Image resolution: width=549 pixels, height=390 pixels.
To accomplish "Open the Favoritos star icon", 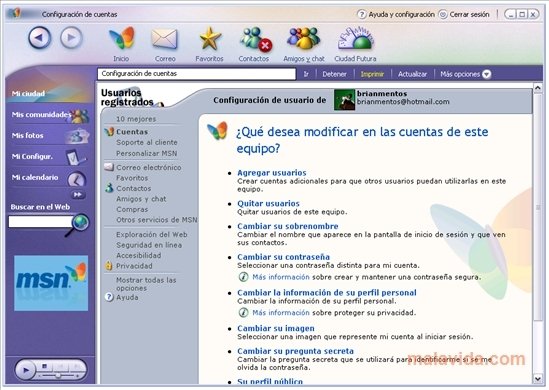I will tap(209, 39).
